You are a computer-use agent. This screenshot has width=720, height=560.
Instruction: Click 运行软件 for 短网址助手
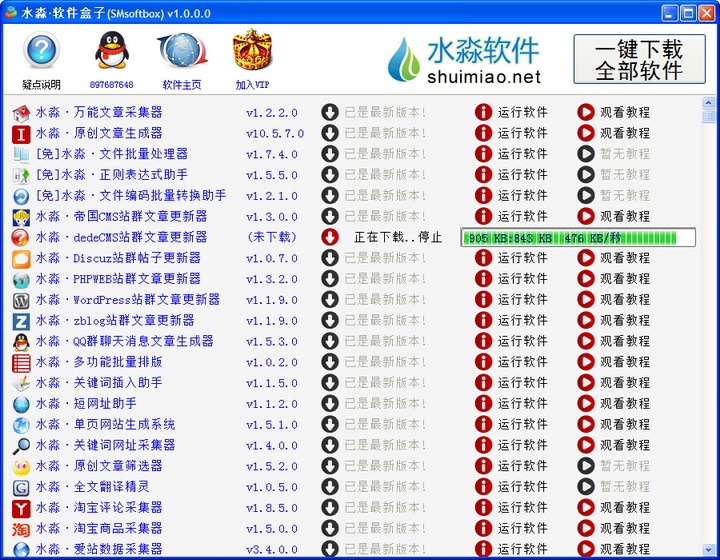tap(522, 404)
